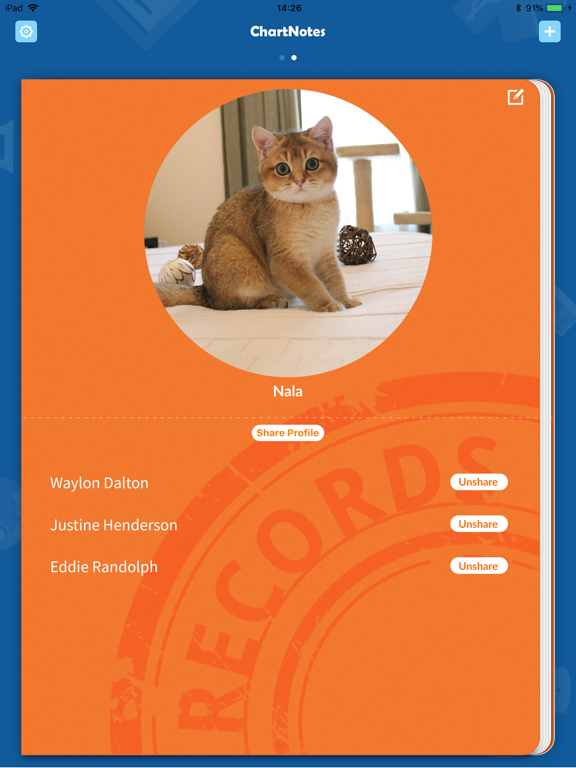Add a new profile with plus icon
The image size is (576, 768).
(x=550, y=32)
